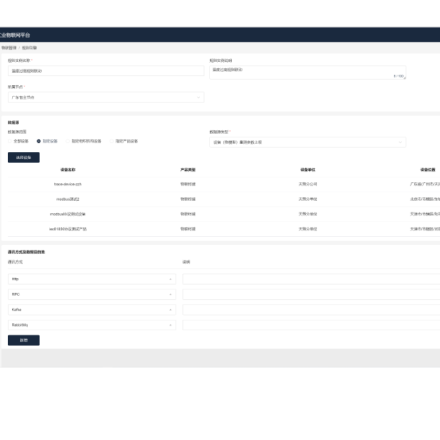Expand the RPC communication method dropdown

click(x=92, y=294)
